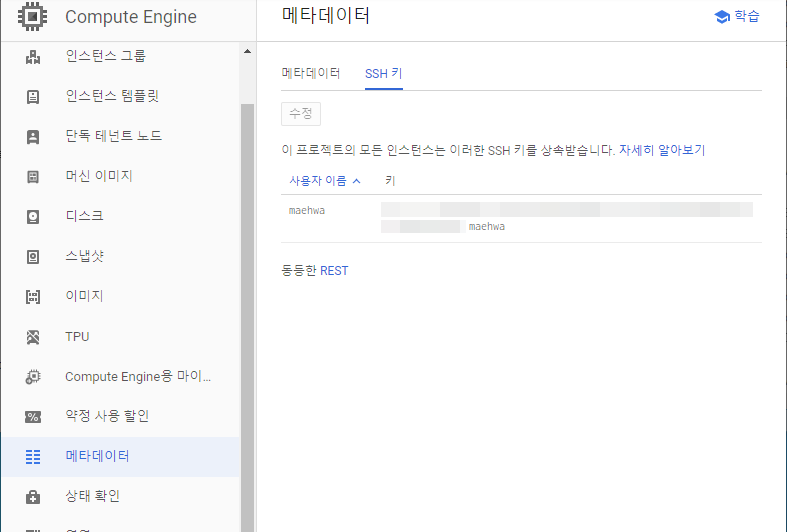The image size is (787, 532).
Task: Click the maehwa username cell
Action: [x=307, y=211]
